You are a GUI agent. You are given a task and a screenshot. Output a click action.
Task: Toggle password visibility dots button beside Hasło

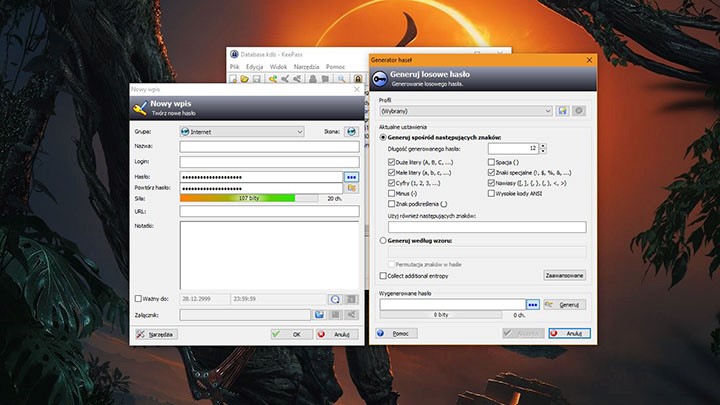(x=351, y=176)
